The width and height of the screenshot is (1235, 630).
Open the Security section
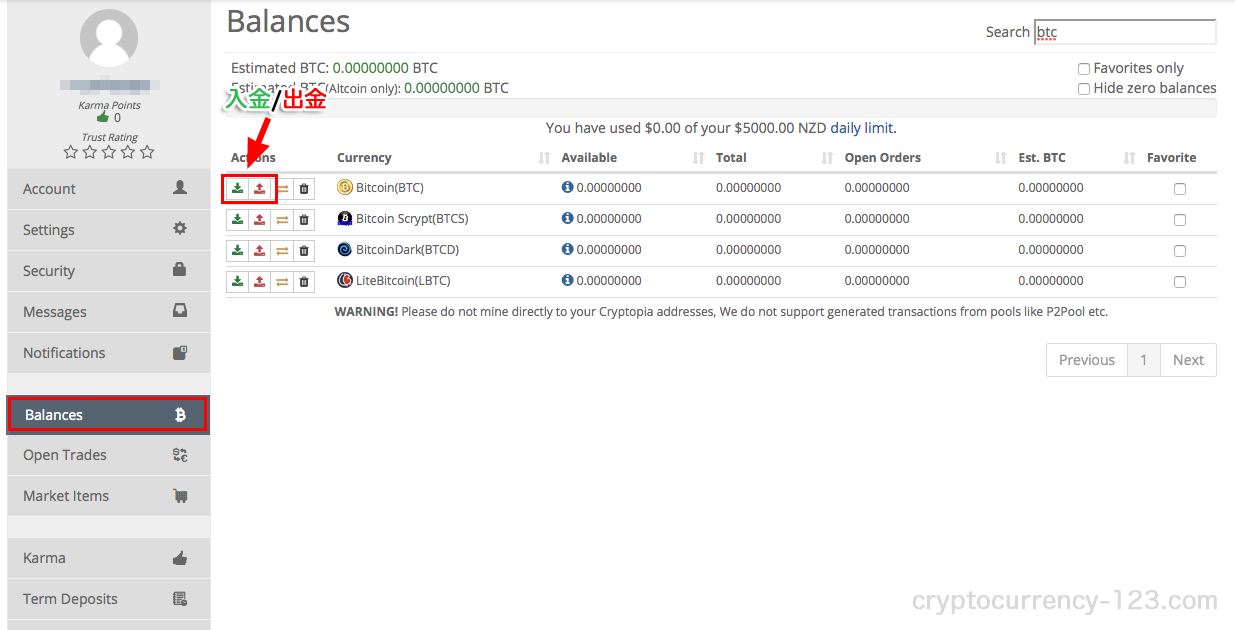pyautogui.click(x=108, y=271)
